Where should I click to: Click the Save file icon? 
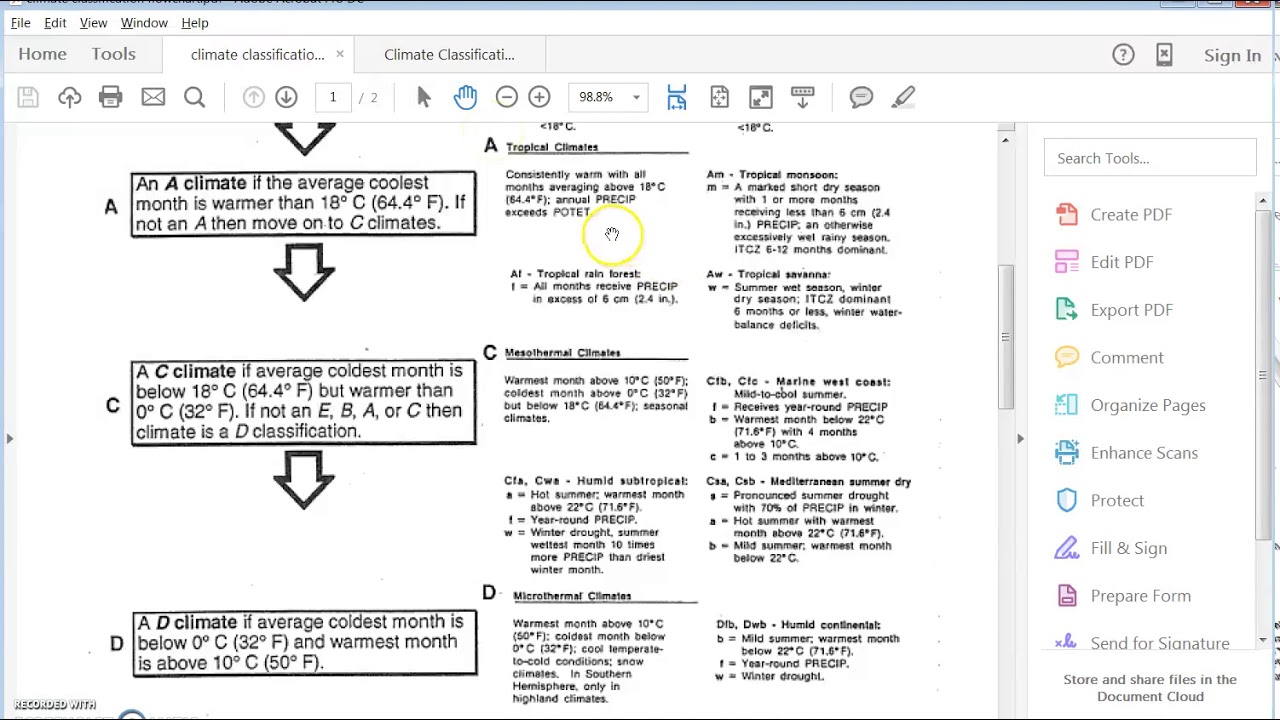[28, 97]
